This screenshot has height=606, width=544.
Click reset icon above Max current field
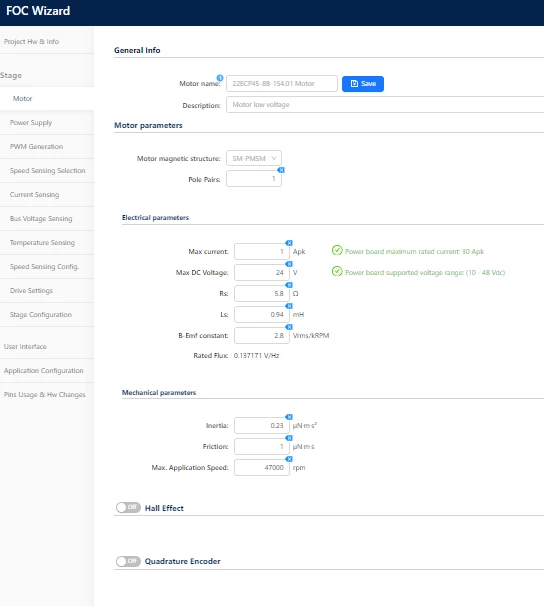[289, 243]
